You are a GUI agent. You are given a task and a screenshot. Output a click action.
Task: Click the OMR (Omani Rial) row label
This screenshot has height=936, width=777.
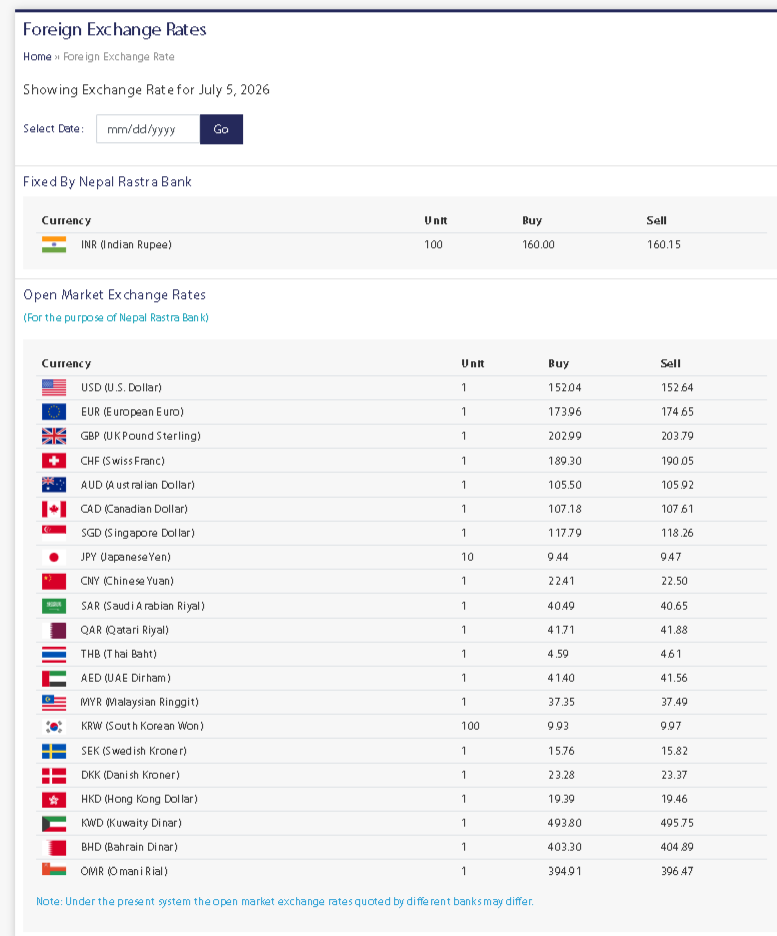[x=124, y=872]
